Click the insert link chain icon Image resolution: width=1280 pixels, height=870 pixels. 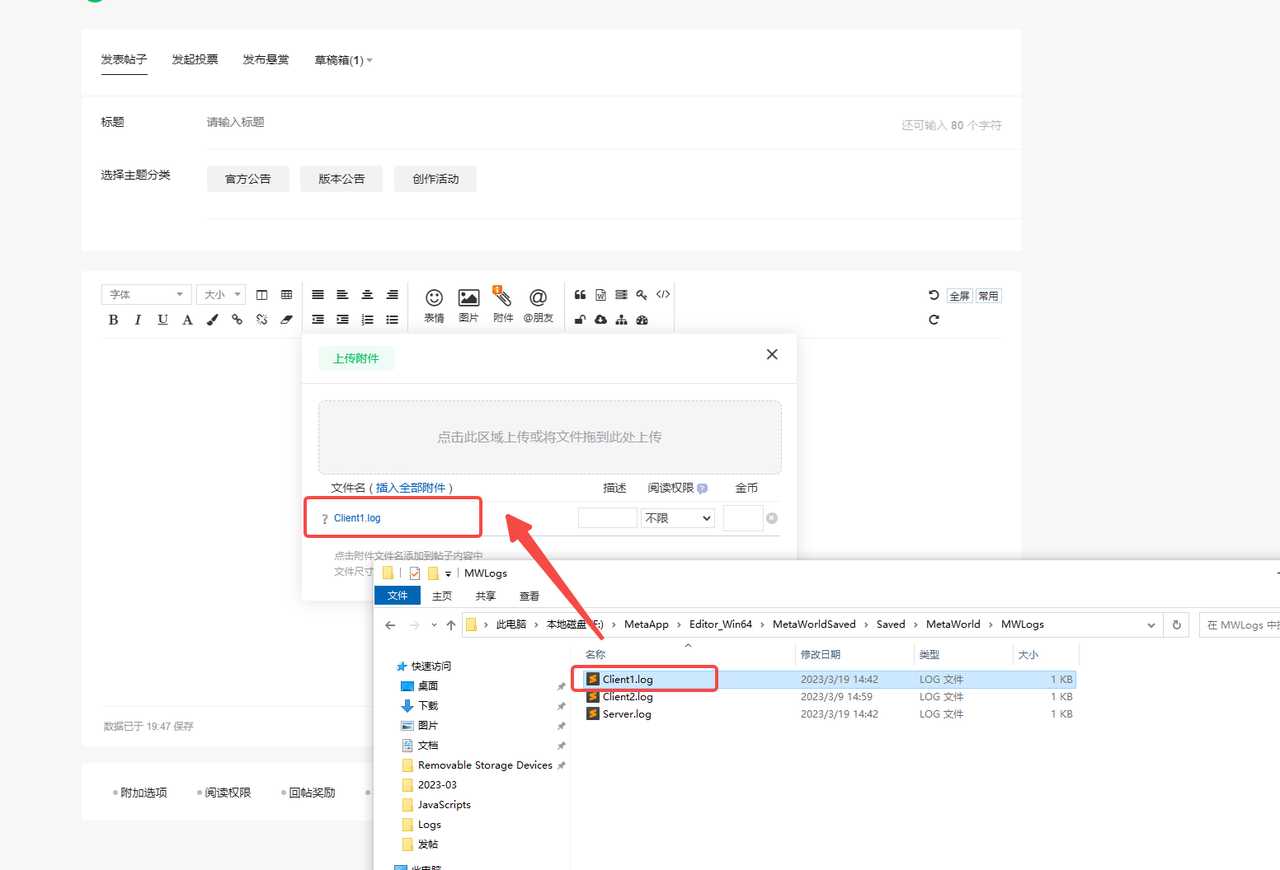pyautogui.click(x=237, y=320)
